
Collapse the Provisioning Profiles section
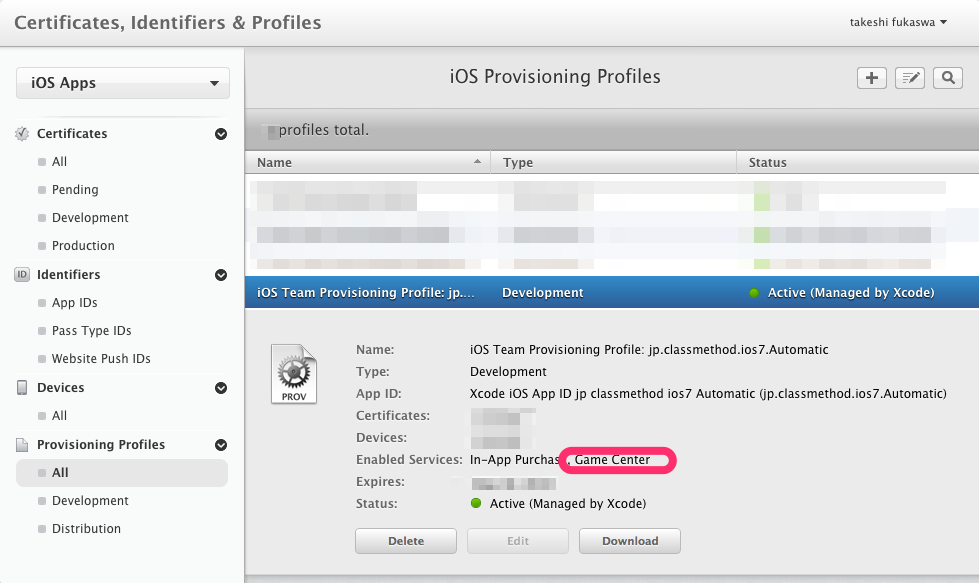(220, 444)
